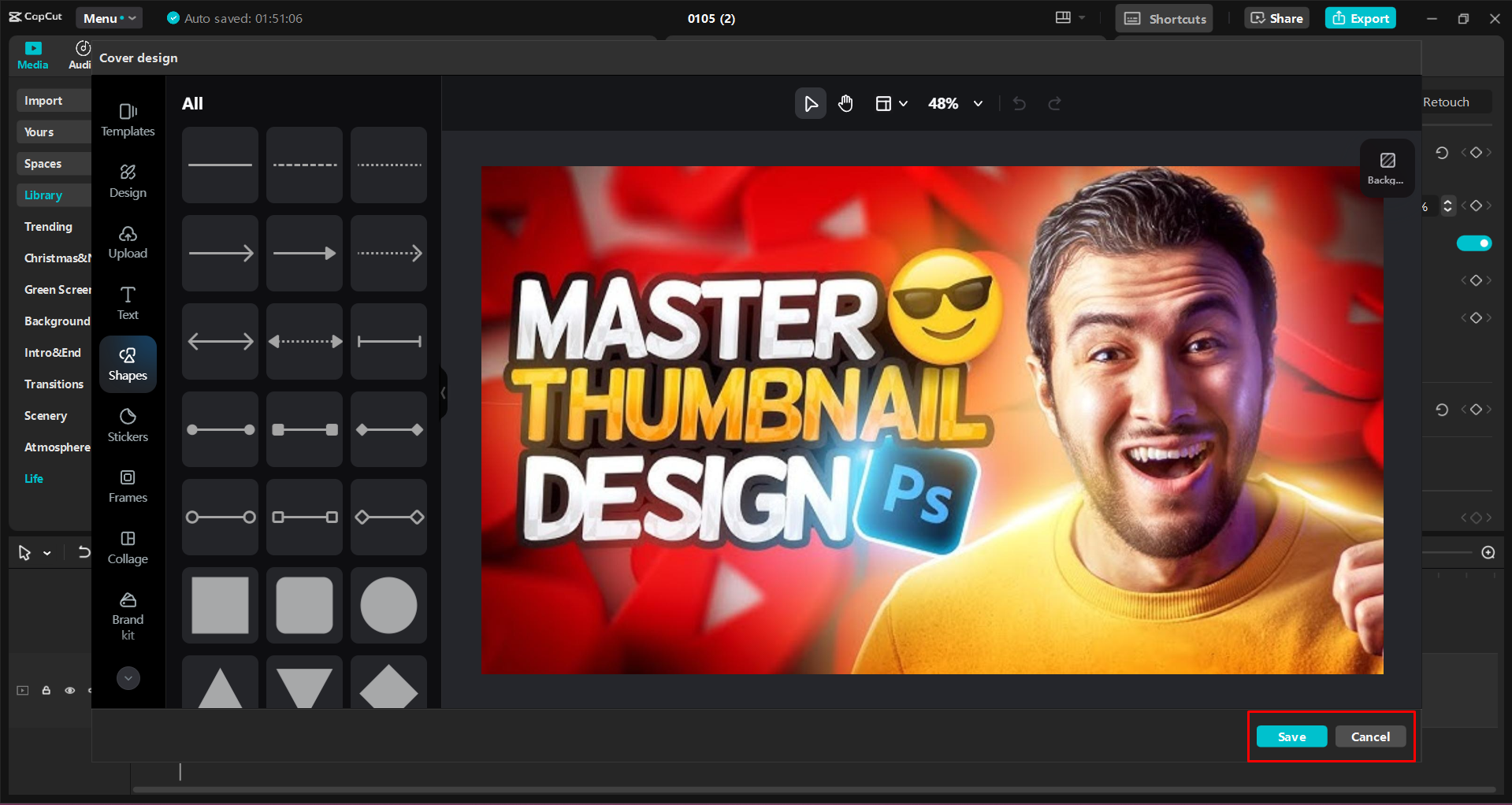Lock the track with the padlock icon
Screen dimensions: 1512x805
[x=46, y=690]
